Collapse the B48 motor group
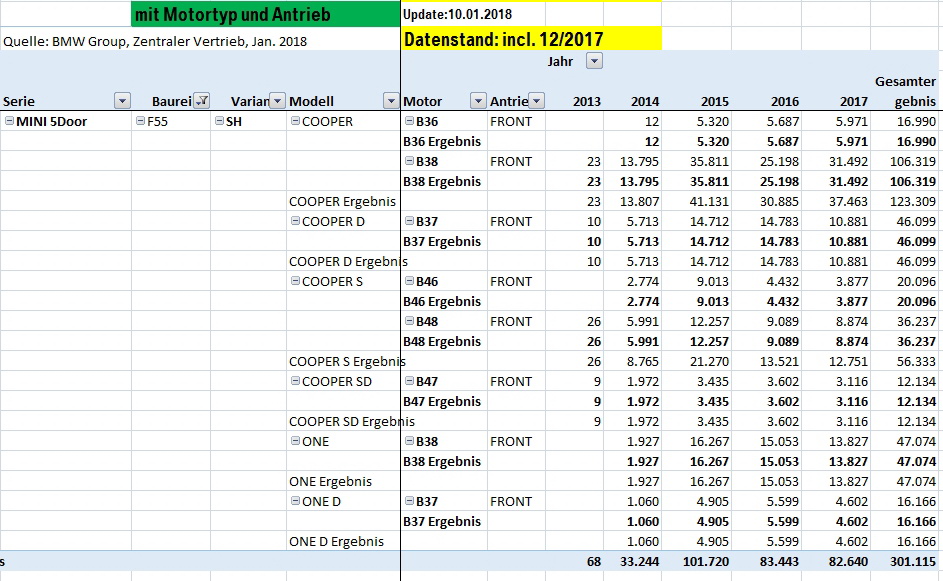 coord(409,321)
